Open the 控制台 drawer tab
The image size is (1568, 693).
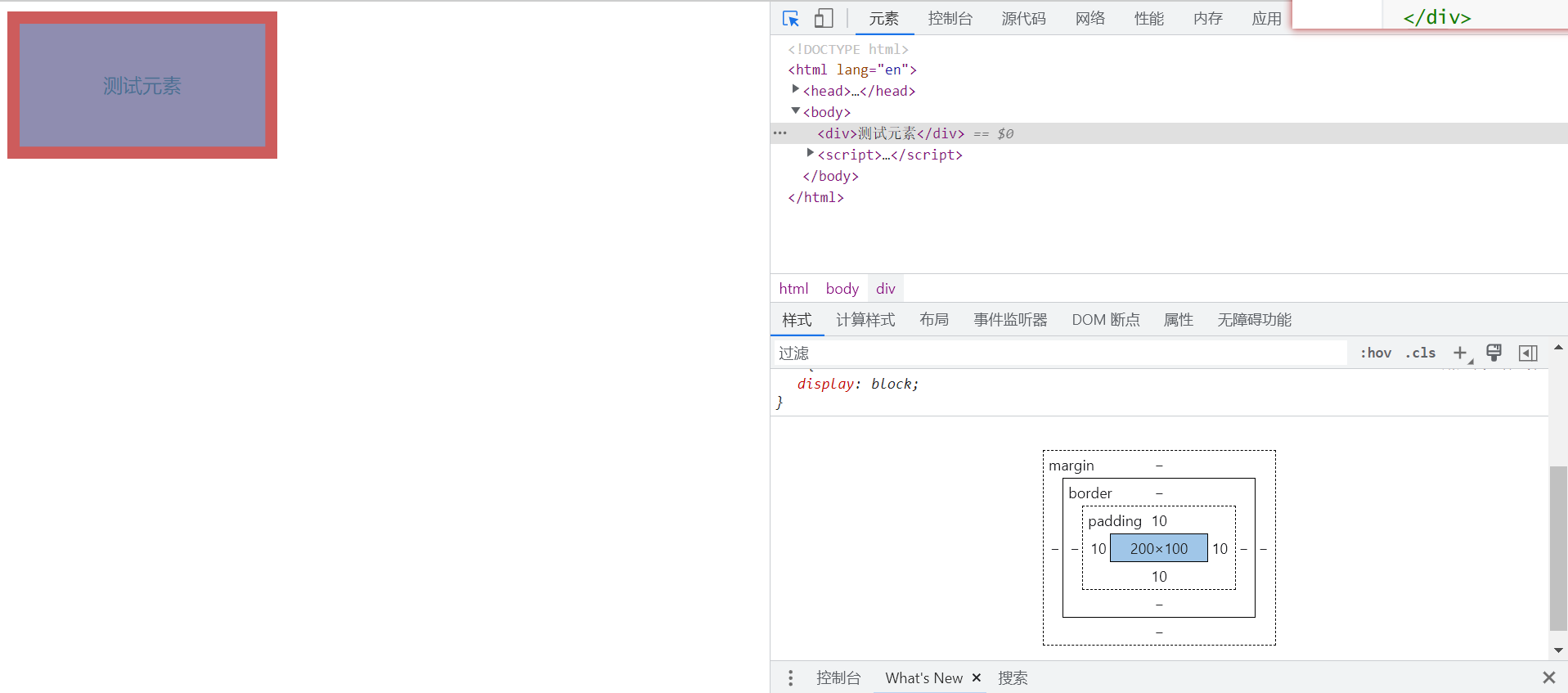coord(838,677)
